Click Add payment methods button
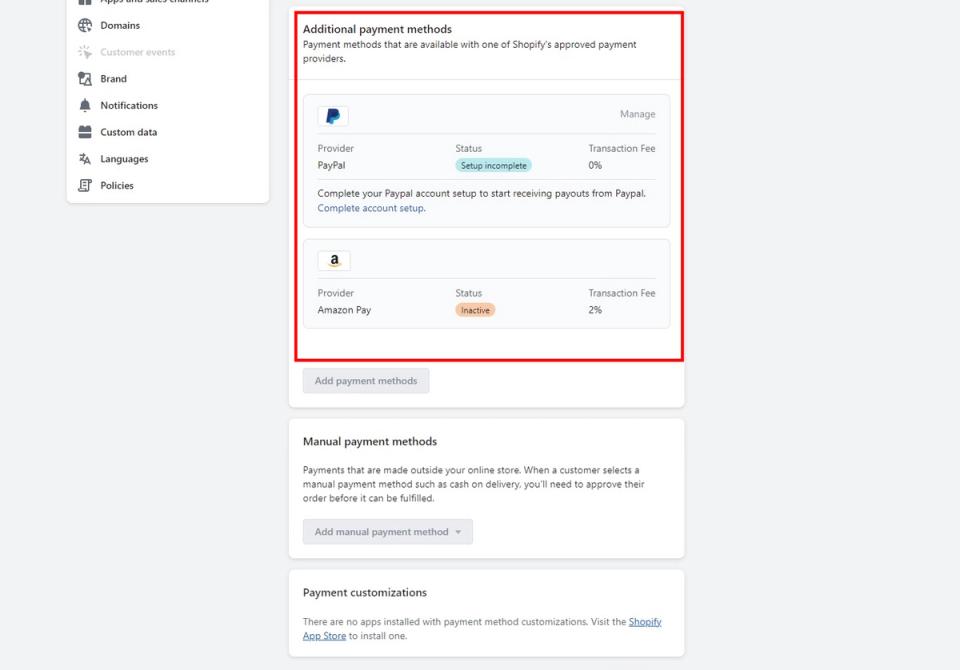 click(366, 381)
